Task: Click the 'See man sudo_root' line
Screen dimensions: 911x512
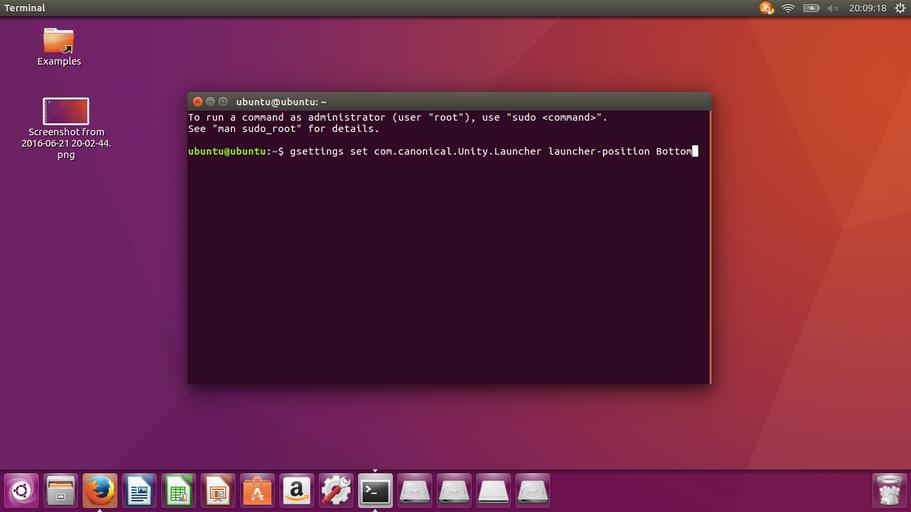Action: [284, 128]
